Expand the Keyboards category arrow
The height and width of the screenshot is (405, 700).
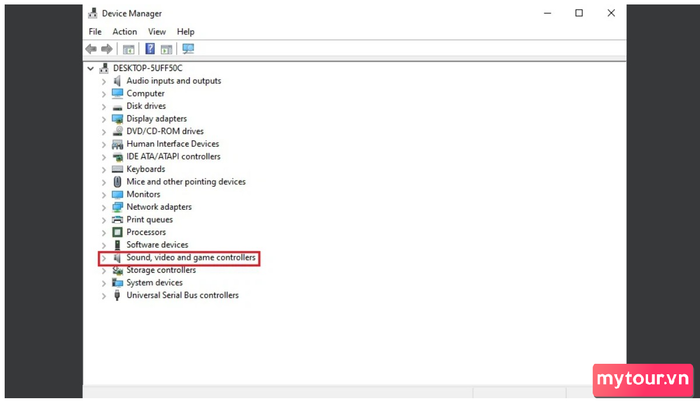(104, 170)
